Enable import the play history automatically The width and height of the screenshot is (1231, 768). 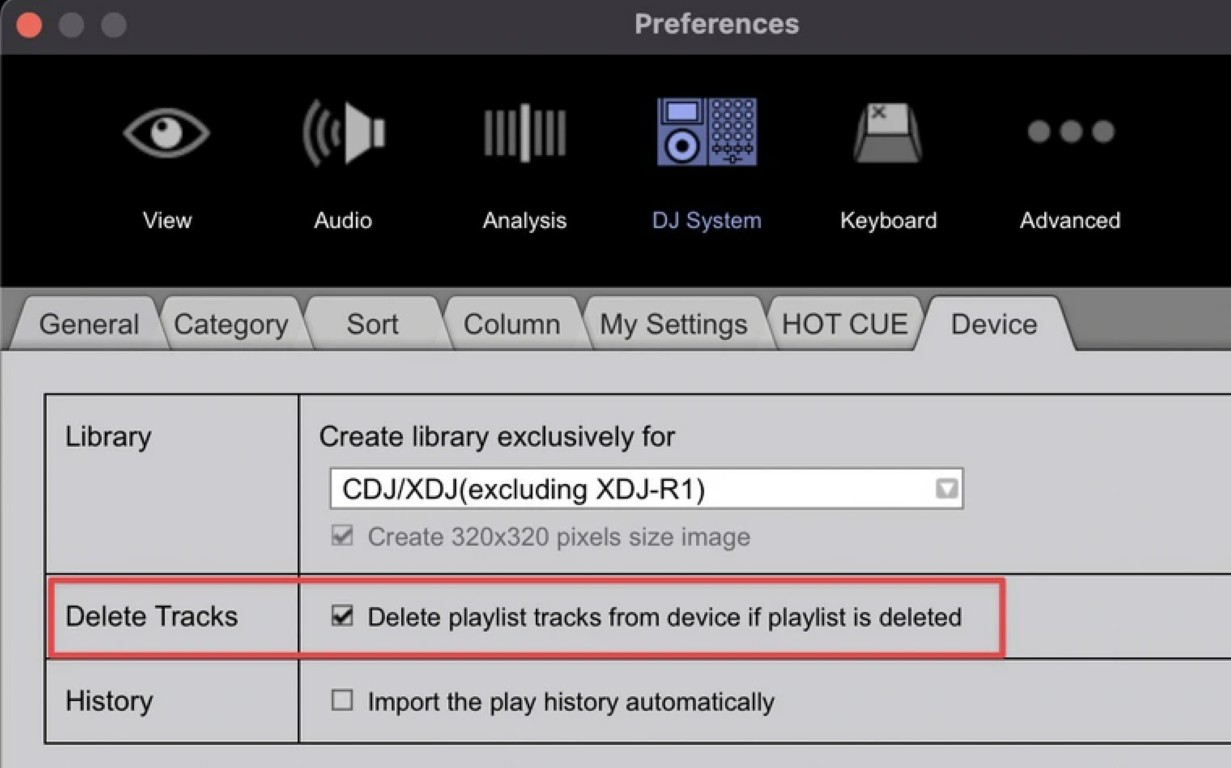[342, 701]
